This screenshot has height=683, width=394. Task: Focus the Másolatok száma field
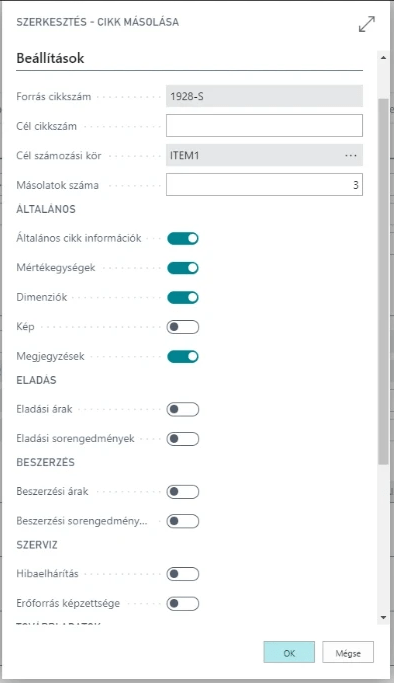coord(264,185)
